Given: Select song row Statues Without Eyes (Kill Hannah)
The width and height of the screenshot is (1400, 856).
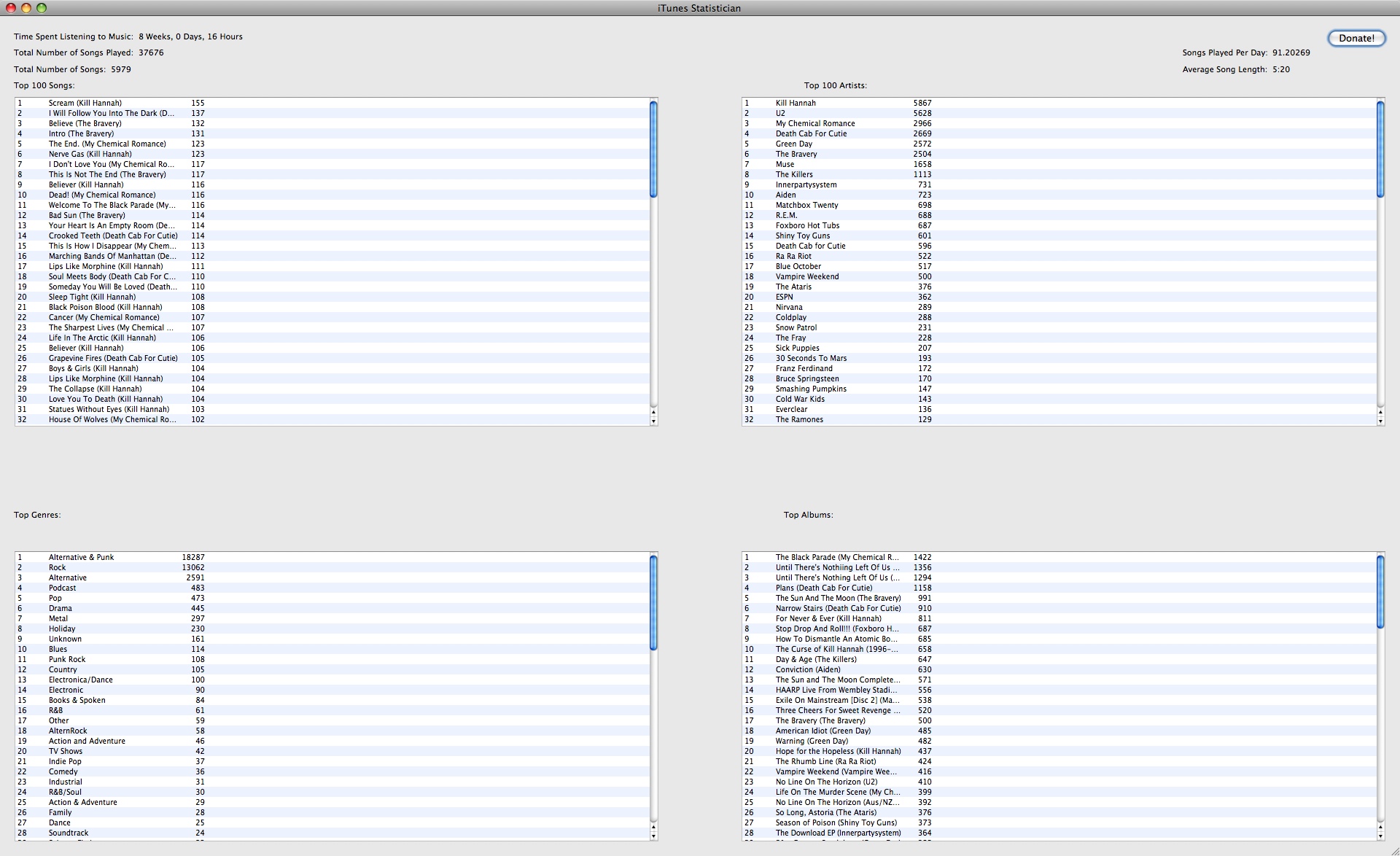Looking at the screenshot, I should pos(332,409).
